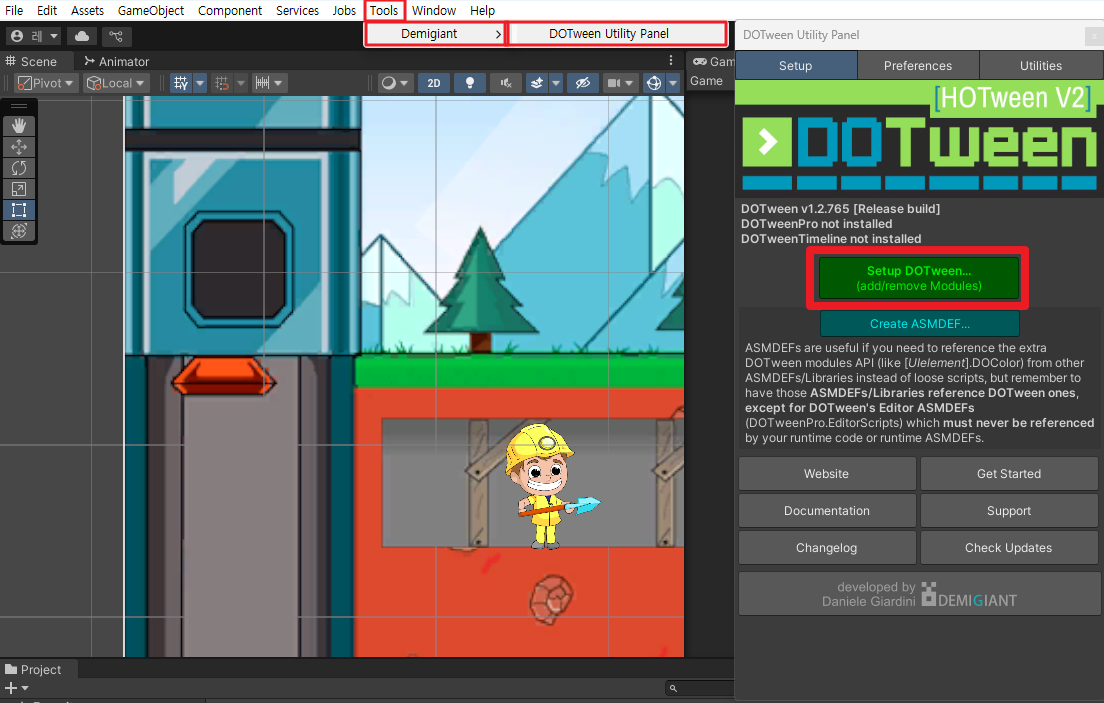The width and height of the screenshot is (1104, 703).
Task: Toggle scene lighting bulb button
Action: (x=470, y=83)
